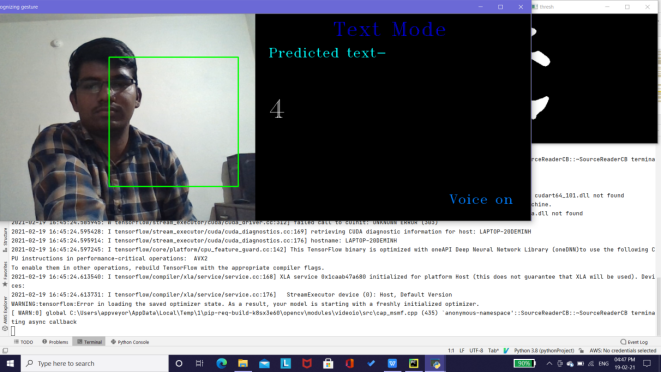Switch to Word in the taskbar
Screen dimensions: 661x372
(392, 363)
